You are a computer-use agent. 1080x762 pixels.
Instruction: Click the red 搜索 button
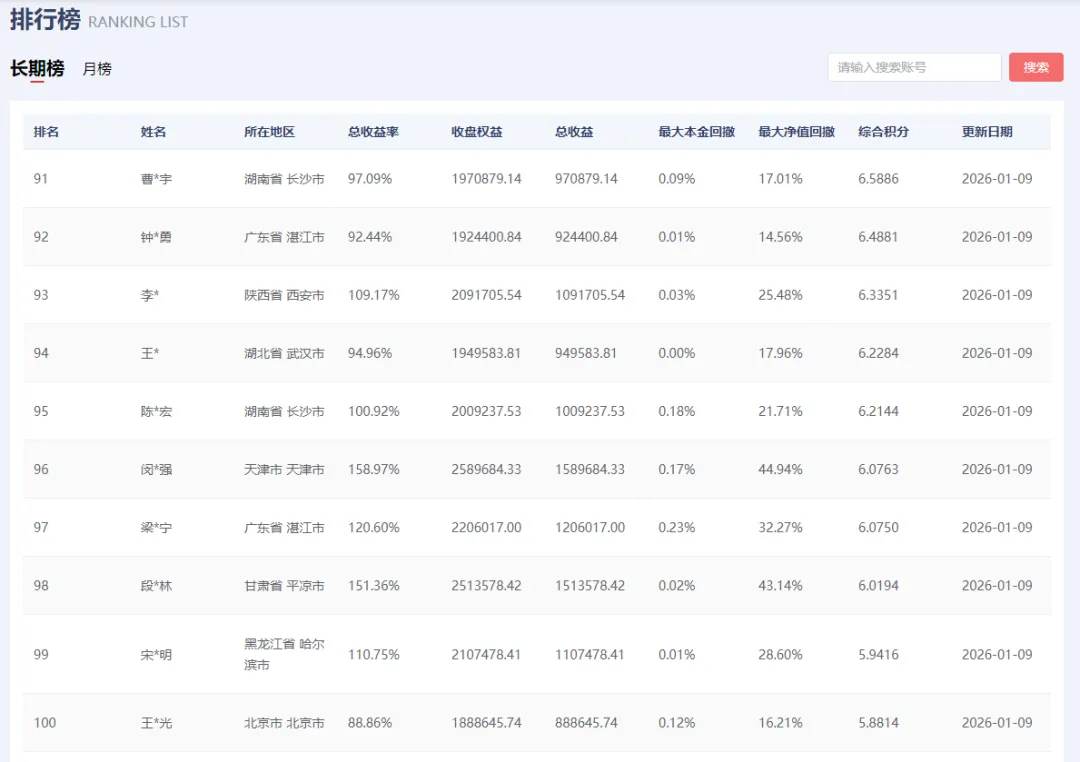click(x=1036, y=68)
